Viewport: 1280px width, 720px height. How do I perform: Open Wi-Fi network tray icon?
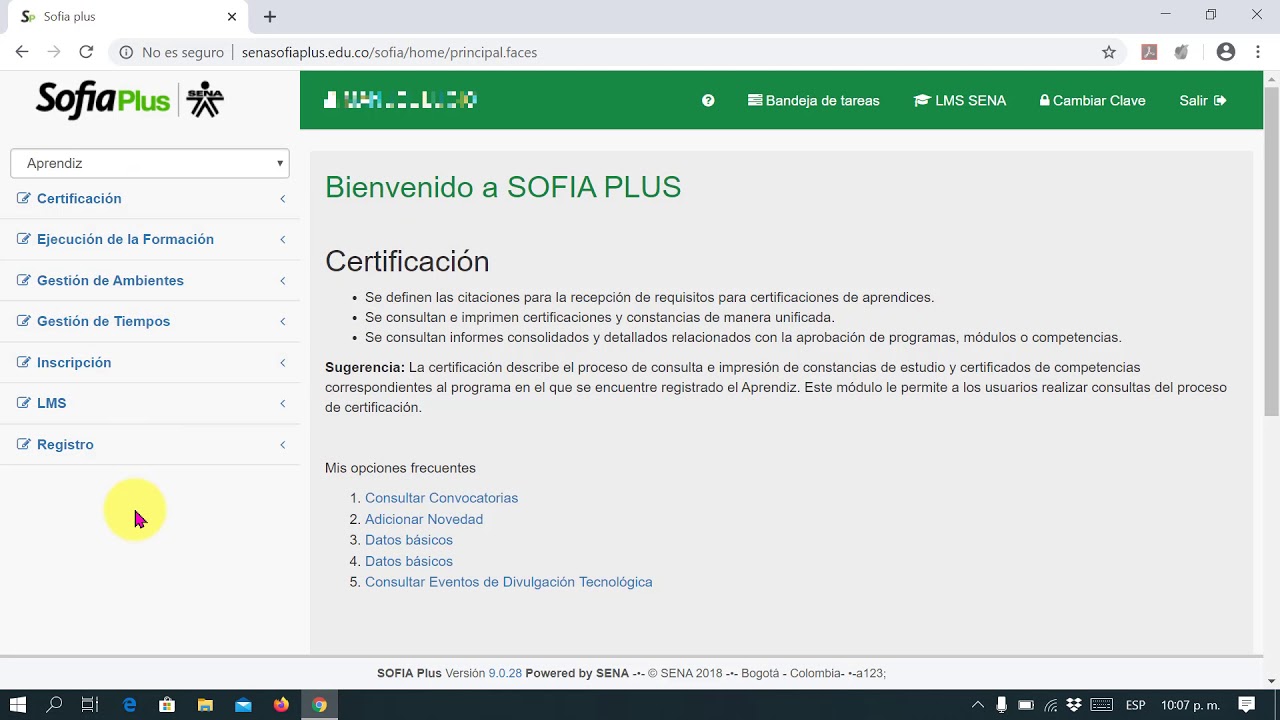pyautogui.click(x=1050, y=705)
